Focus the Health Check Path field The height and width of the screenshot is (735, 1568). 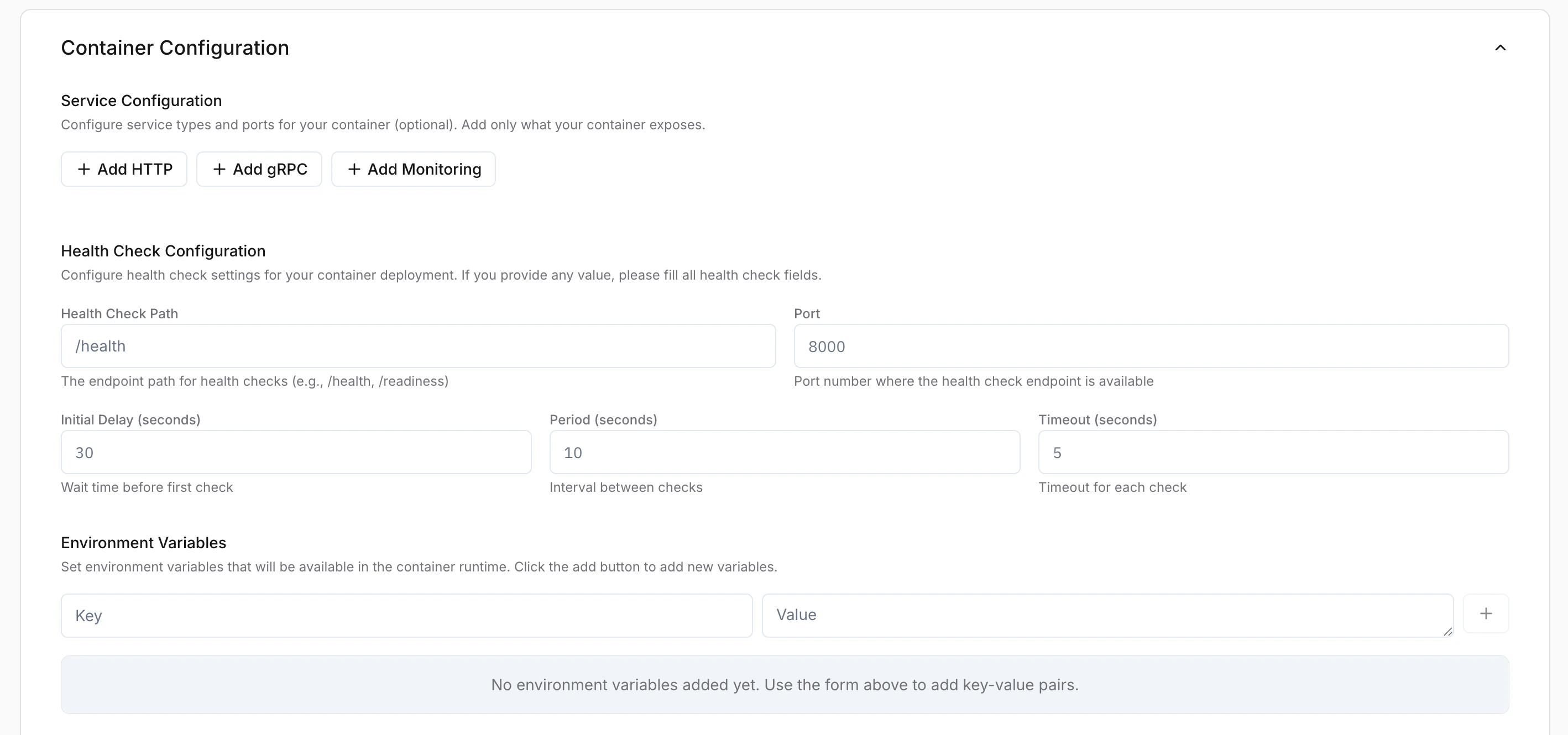417,345
